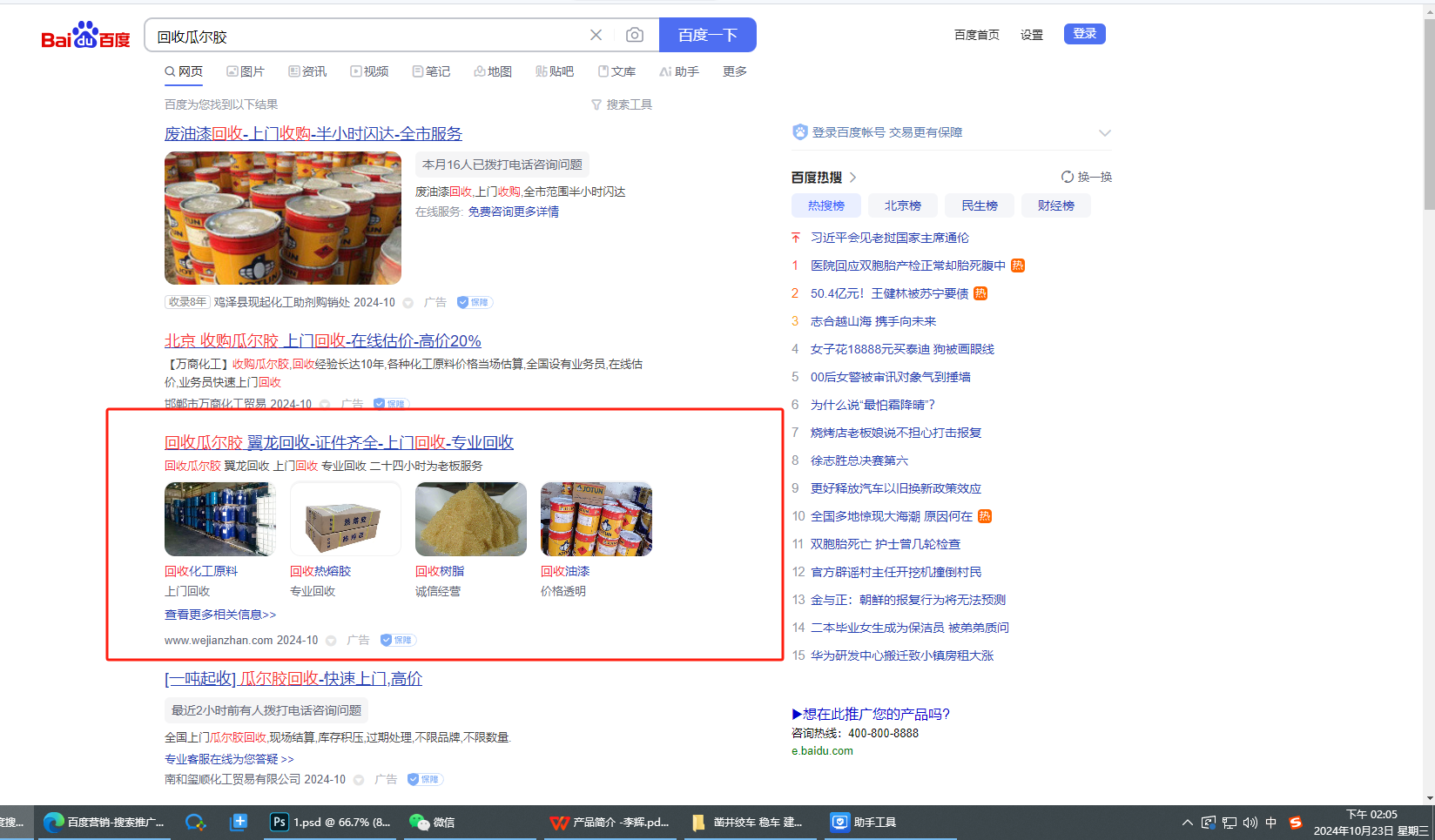
Task: Expand the 更多 tab menu
Action: (735, 71)
